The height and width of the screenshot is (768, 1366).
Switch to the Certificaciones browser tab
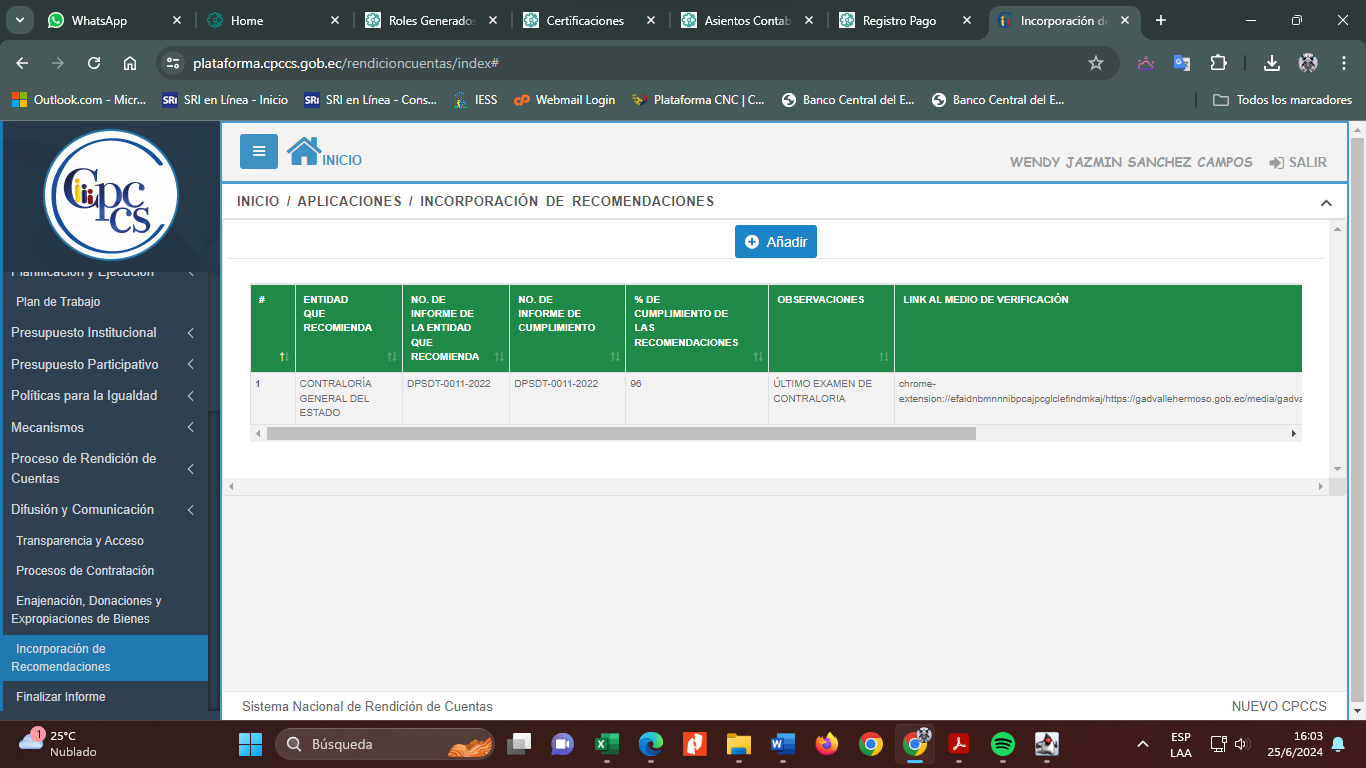tap(585, 20)
